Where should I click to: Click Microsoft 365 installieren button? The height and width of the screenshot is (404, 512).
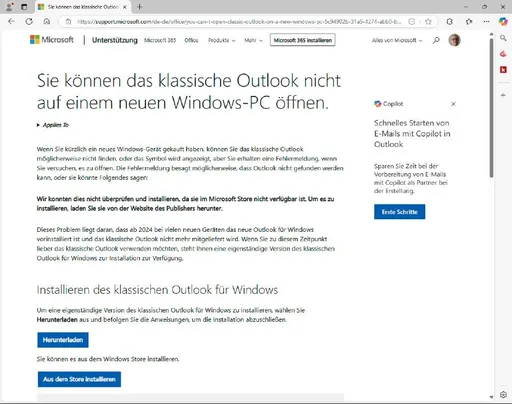click(x=303, y=40)
